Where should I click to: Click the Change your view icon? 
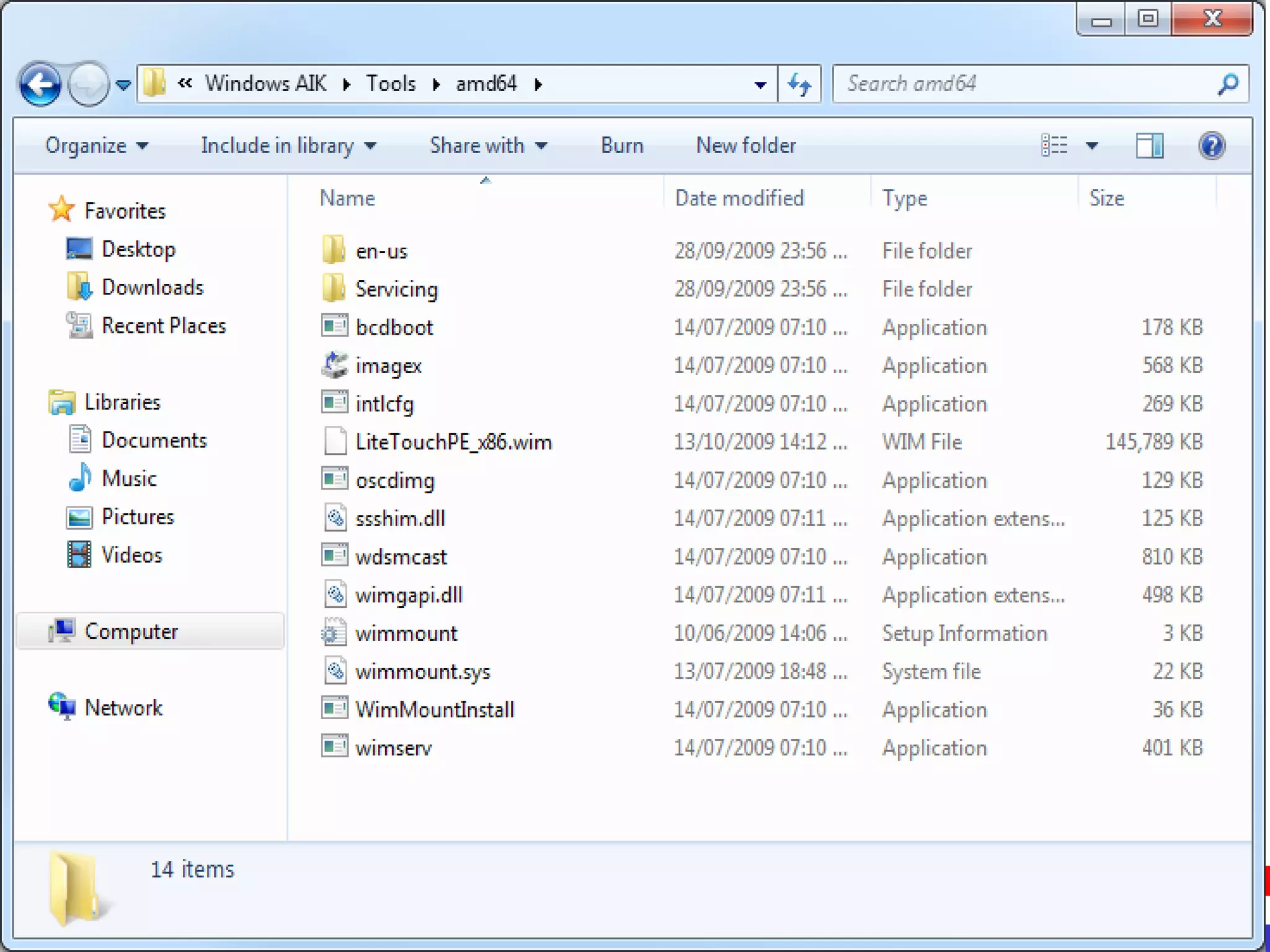(1054, 146)
